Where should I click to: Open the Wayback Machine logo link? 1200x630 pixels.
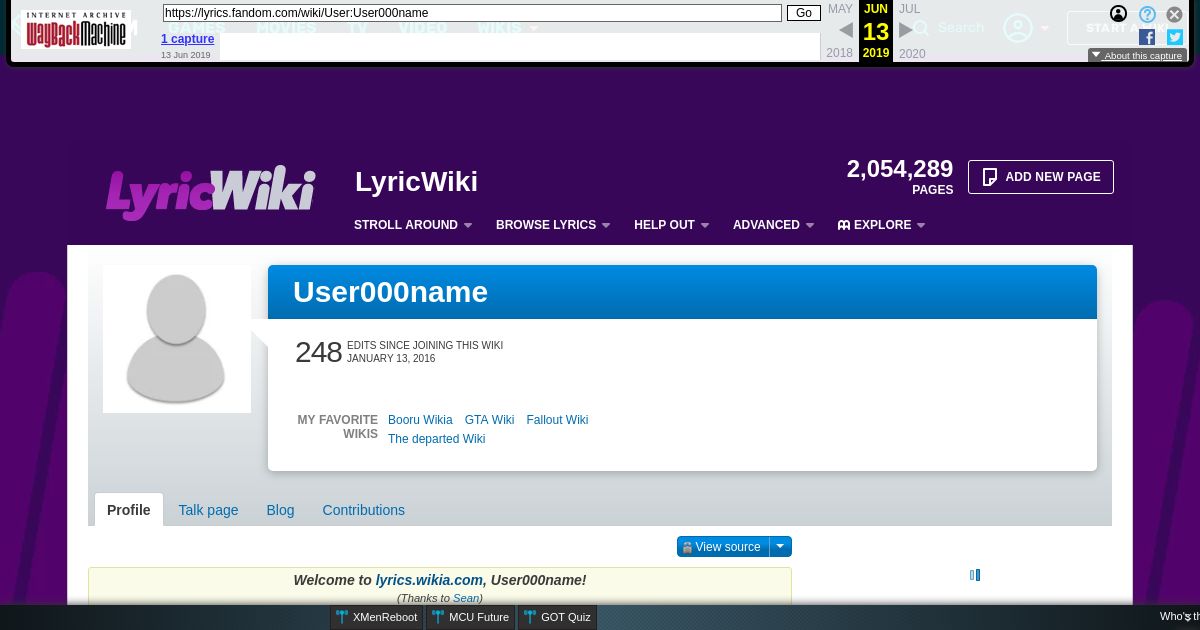pyautogui.click(x=76, y=30)
